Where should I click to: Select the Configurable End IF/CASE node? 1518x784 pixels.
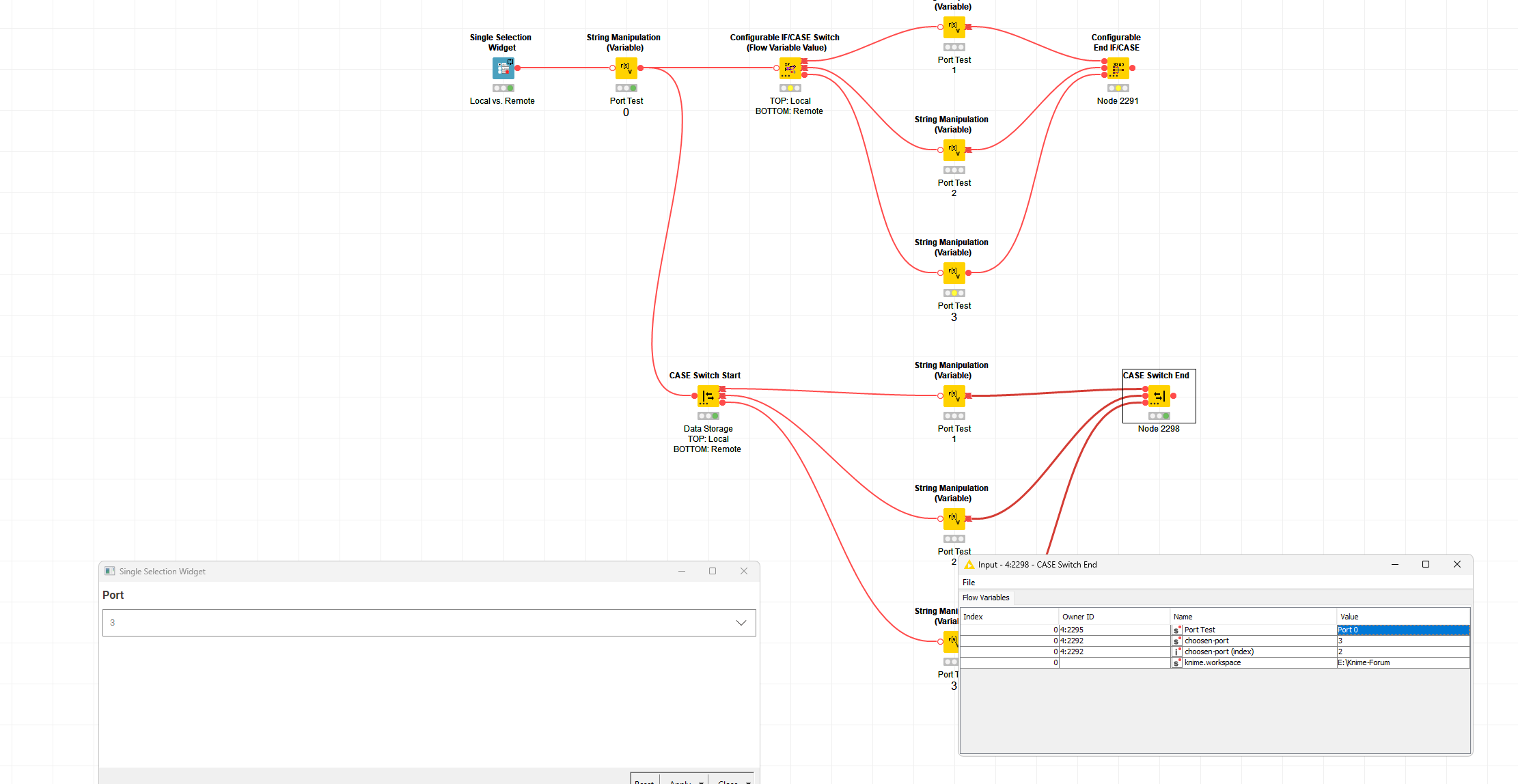[1118, 68]
